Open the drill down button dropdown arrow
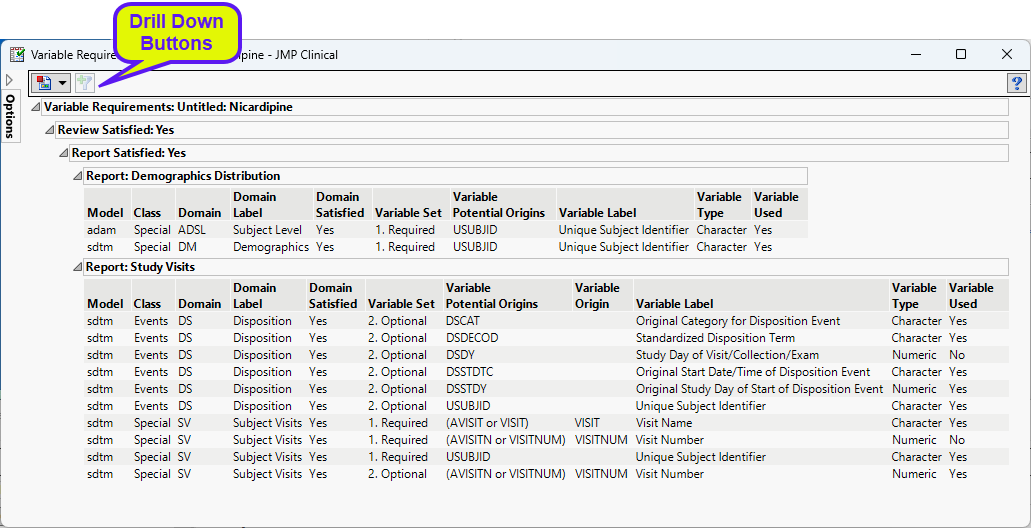This screenshot has width=1031, height=528. tap(63, 83)
